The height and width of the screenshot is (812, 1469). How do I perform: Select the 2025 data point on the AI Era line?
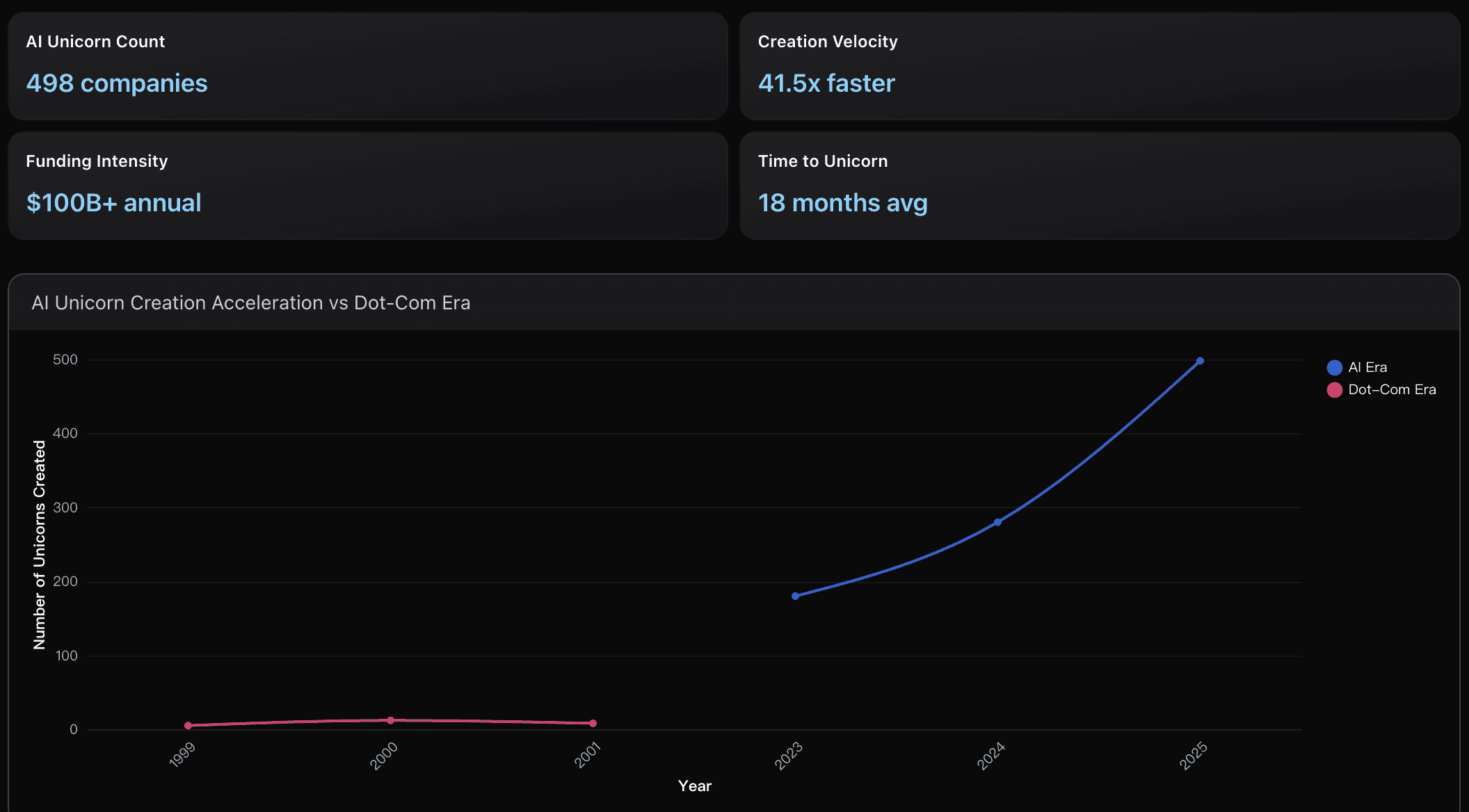(x=1201, y=360)
